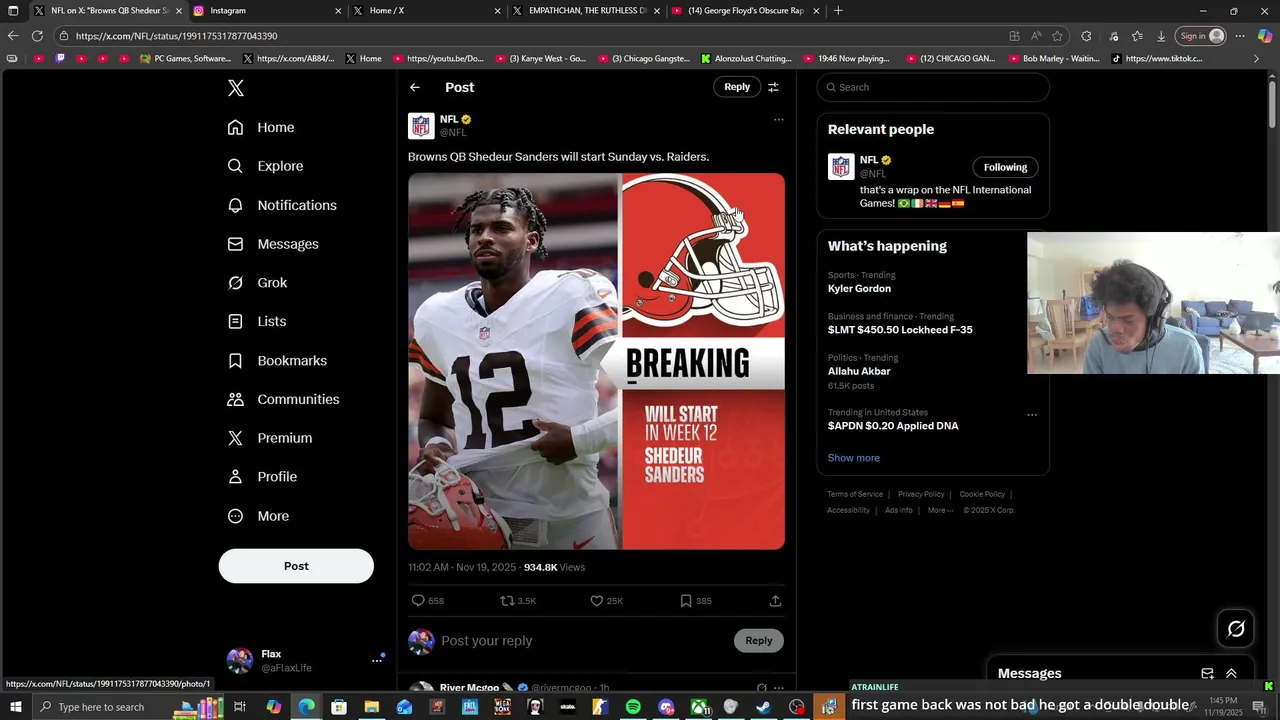Open Grok from the sidebar
This screenshot has width=1280, height=720.
(x=257, y=283)
